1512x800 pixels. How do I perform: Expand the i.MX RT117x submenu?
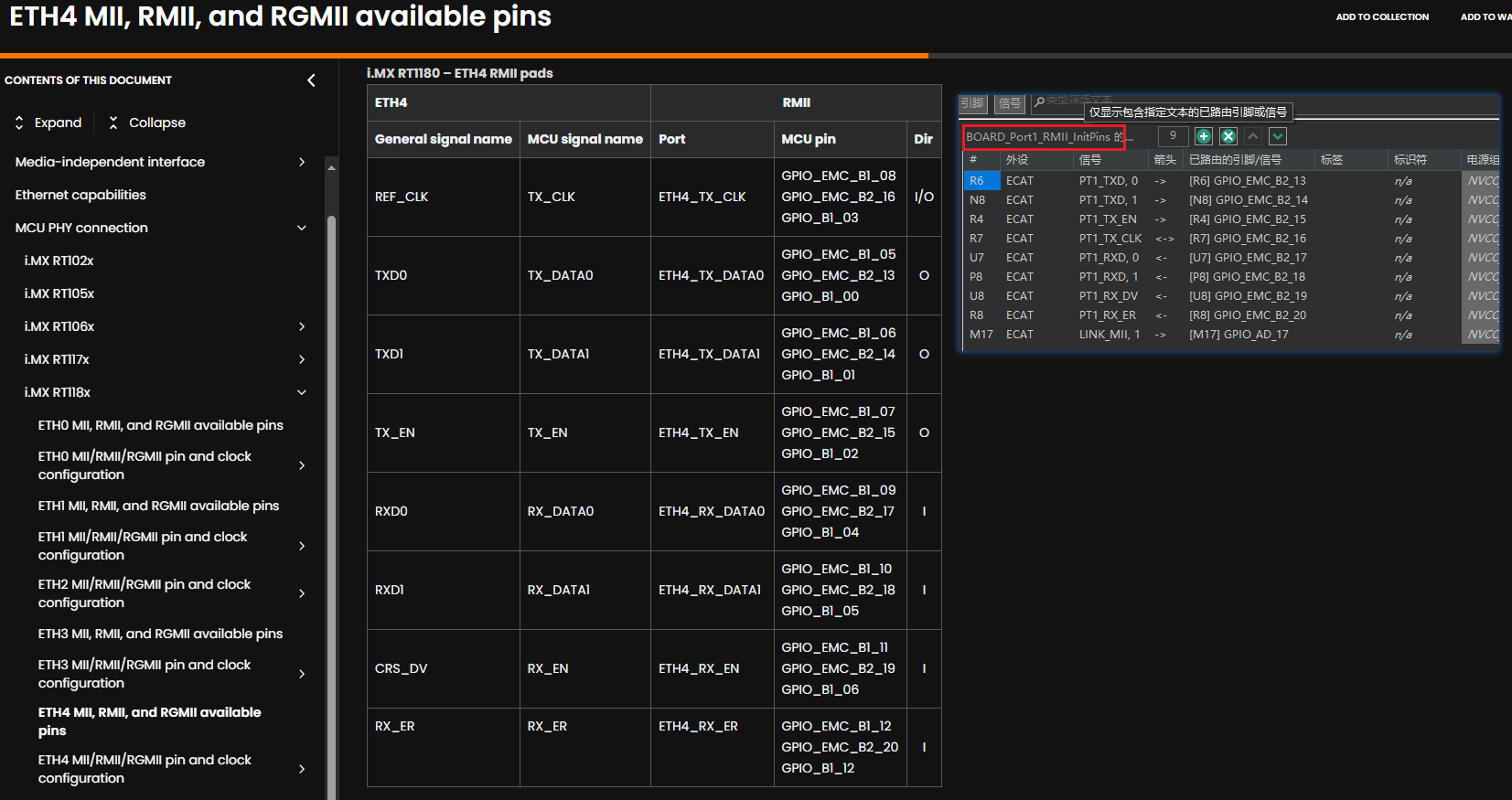pyautogui.click(x=302, y=359)
